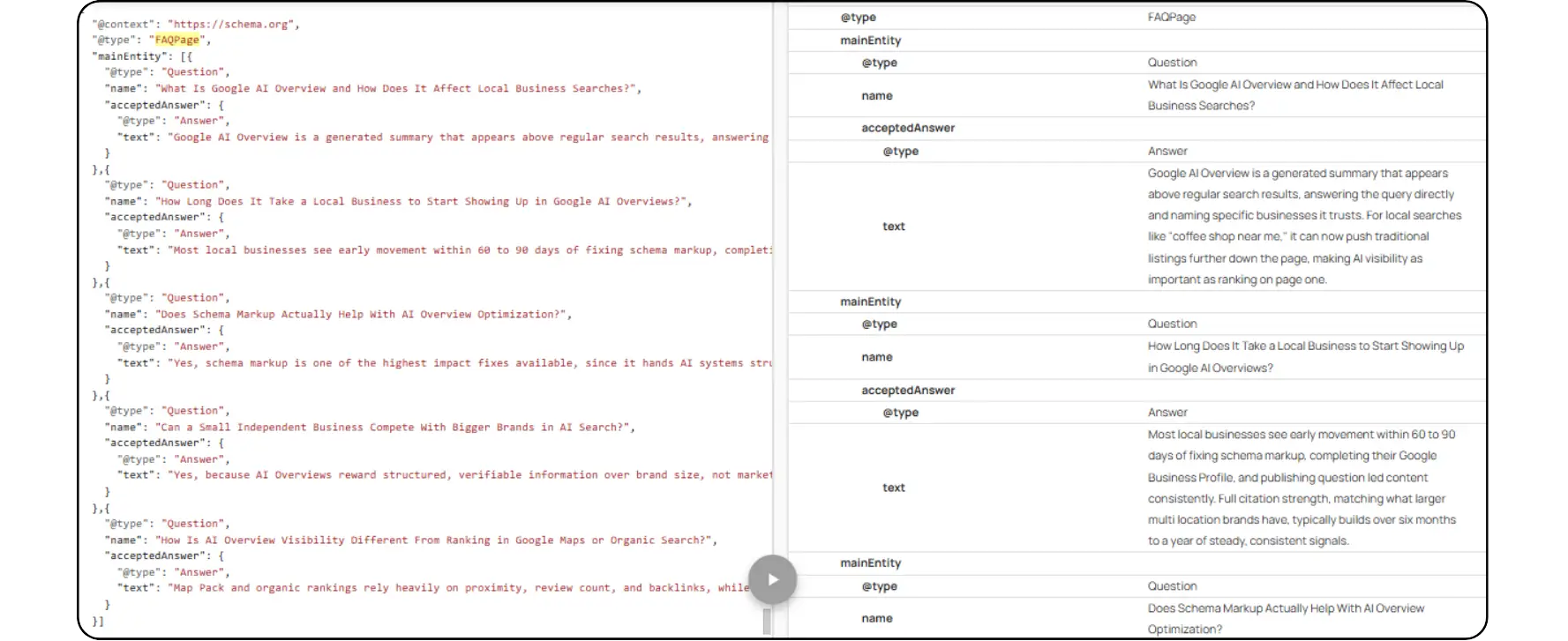Image resolution: width=1568 pixels, height=641 pixels.
Task: Click the code pane vertical scrollbar thumb
Action: [x=767, y=620]
